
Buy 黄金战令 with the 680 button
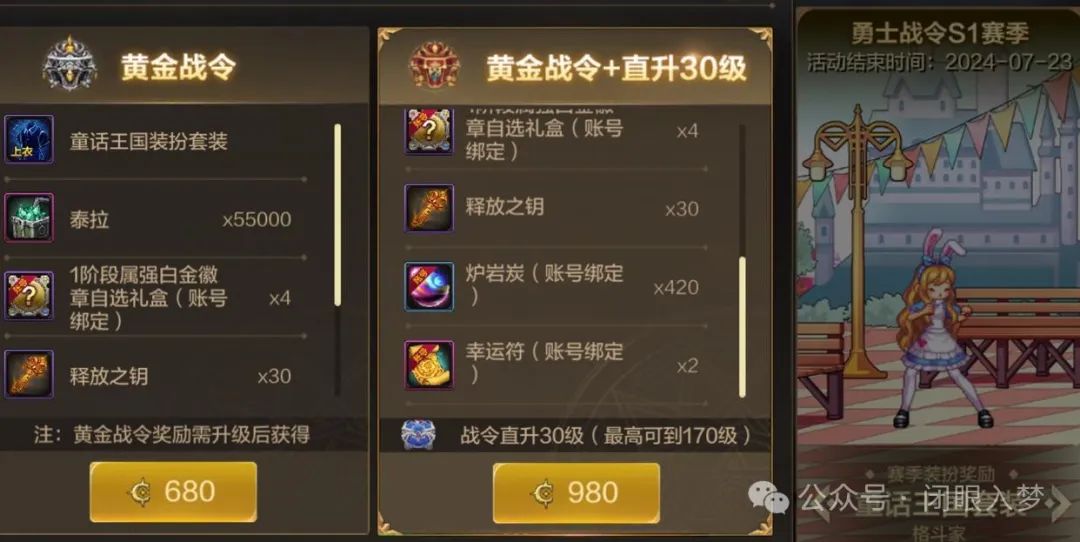click(173, 492)
